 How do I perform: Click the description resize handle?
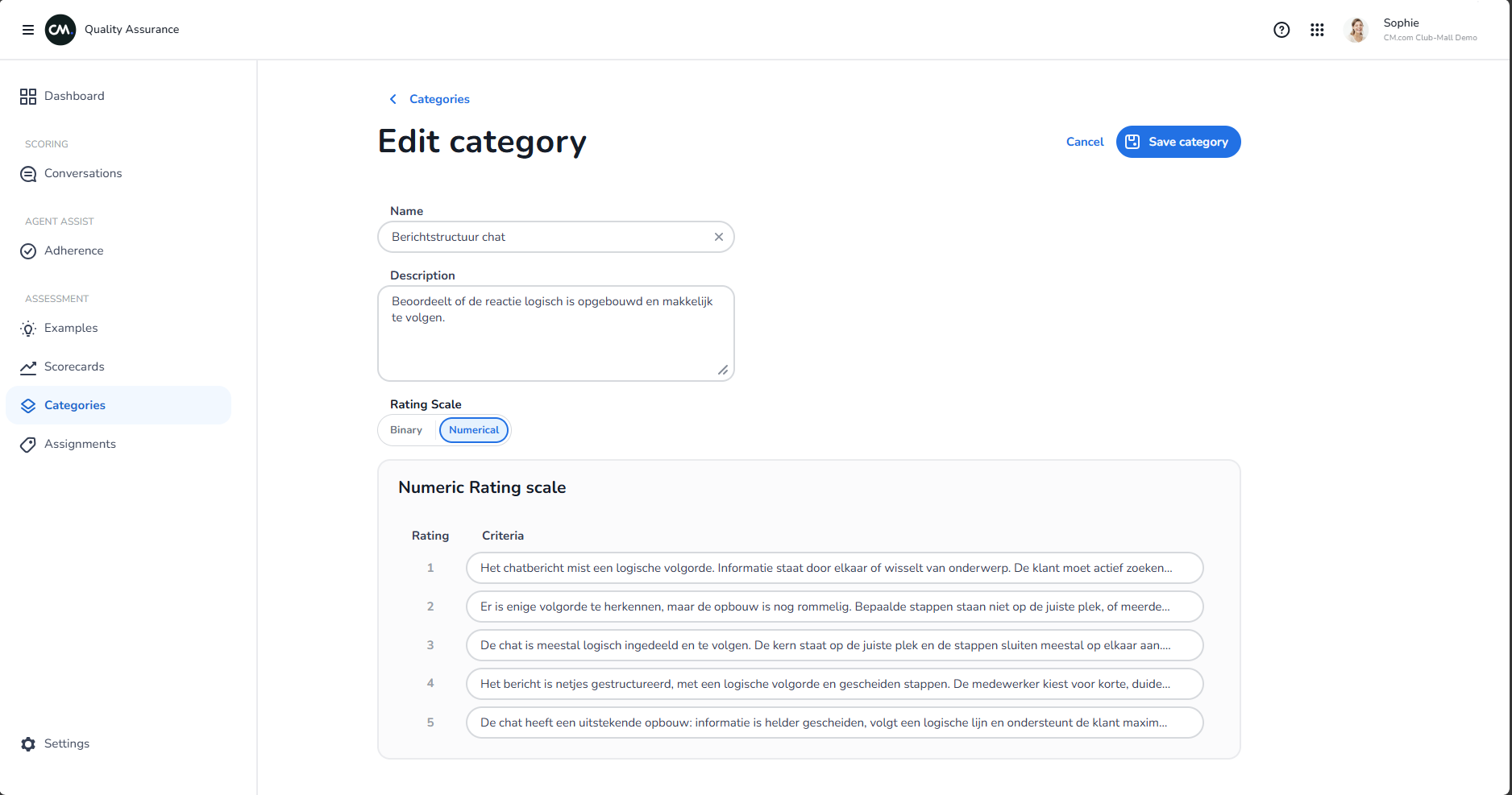click(723, 370)
